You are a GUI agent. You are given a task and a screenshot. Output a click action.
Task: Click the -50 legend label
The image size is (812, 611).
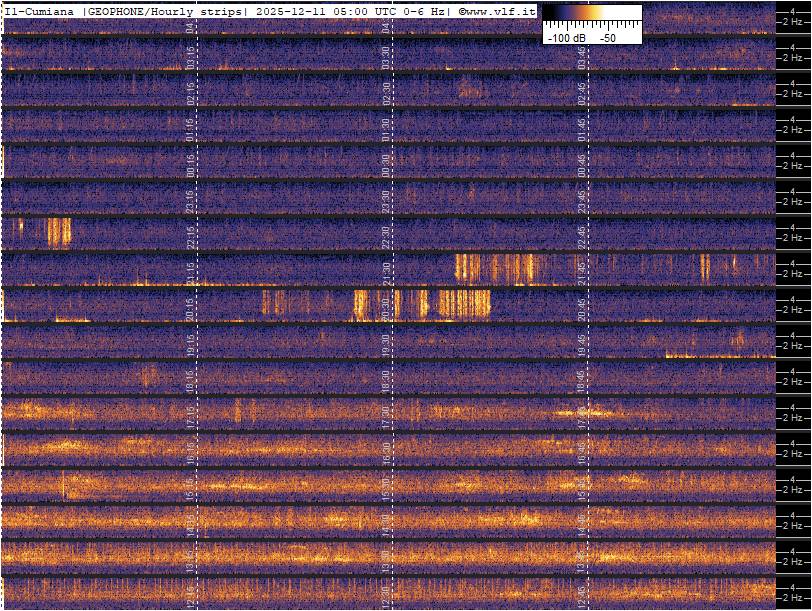click(607, 37)
